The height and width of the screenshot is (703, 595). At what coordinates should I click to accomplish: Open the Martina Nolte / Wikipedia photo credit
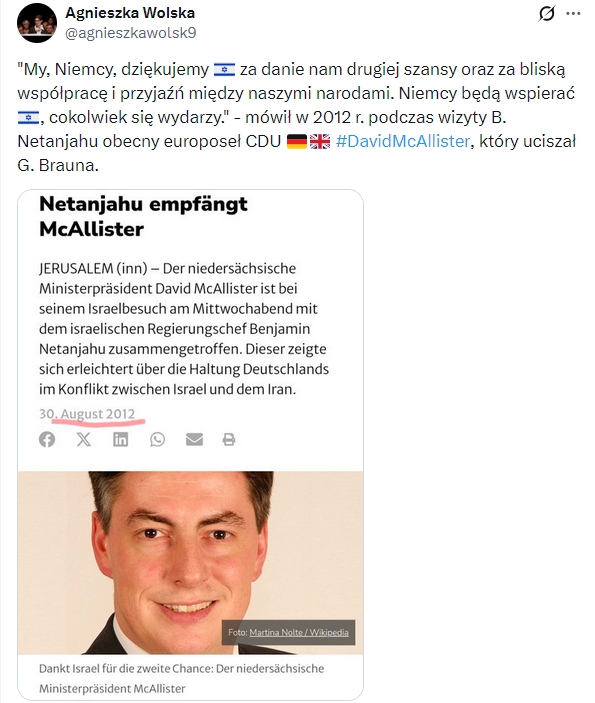click(299, 632)
